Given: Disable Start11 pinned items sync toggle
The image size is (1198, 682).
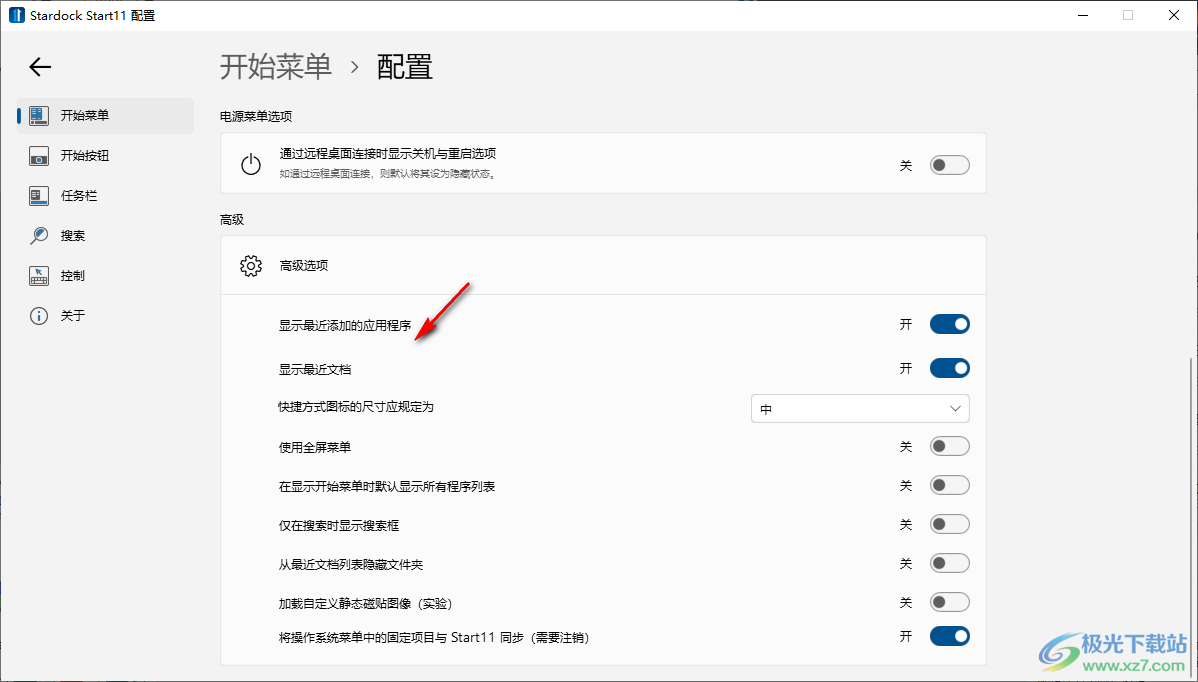Looking at the screenshot, I should click(948, 635).
